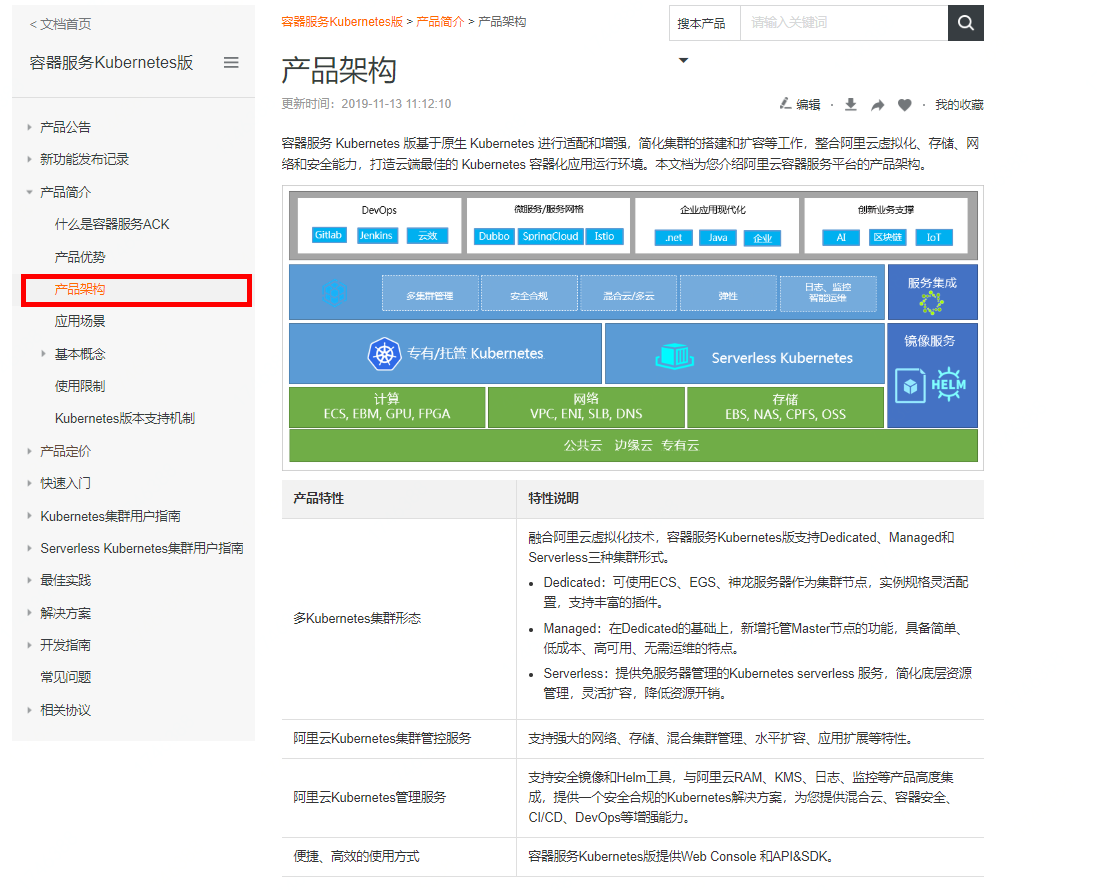Click the 计算 ECS, EBM, GPU, FPGA block
1097x890 pixels.
pos(387,407)
